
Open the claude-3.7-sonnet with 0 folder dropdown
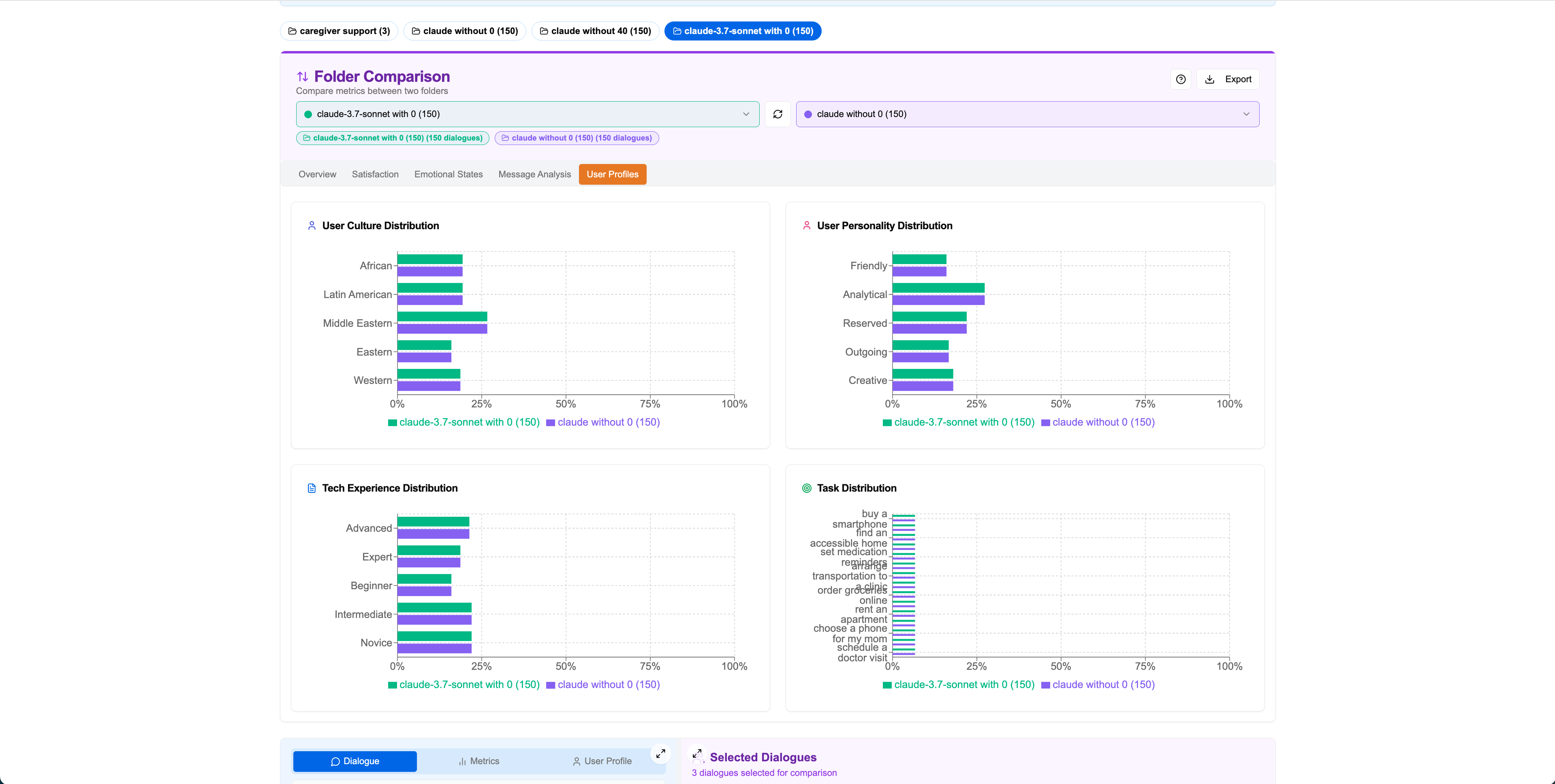[527, 114]
